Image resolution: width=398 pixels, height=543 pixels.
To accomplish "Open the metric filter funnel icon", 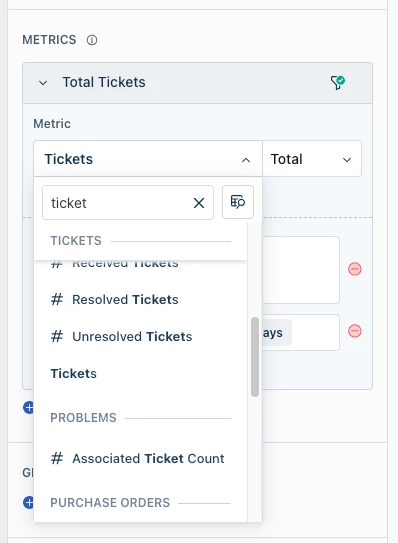I will 338,82.
